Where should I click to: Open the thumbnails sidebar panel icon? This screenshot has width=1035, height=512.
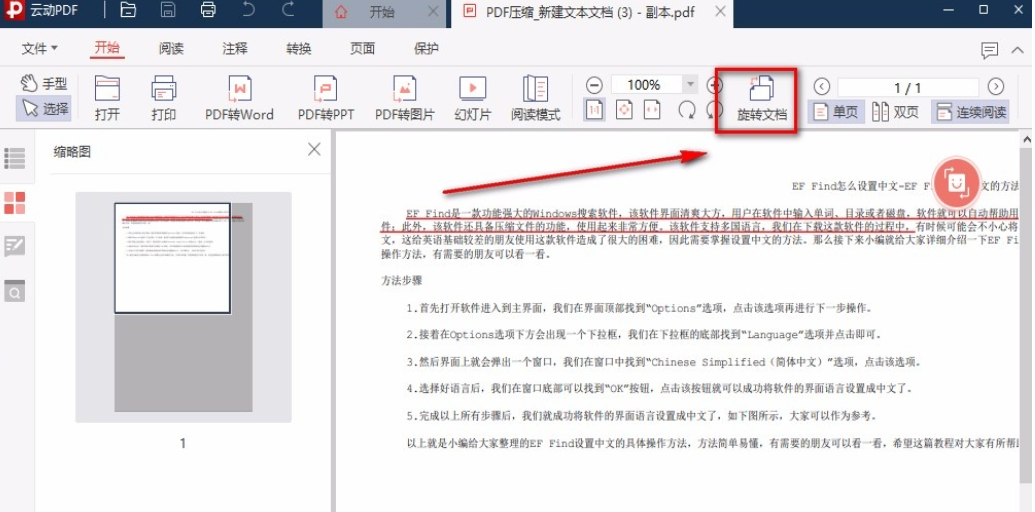(x=15, y=203)
